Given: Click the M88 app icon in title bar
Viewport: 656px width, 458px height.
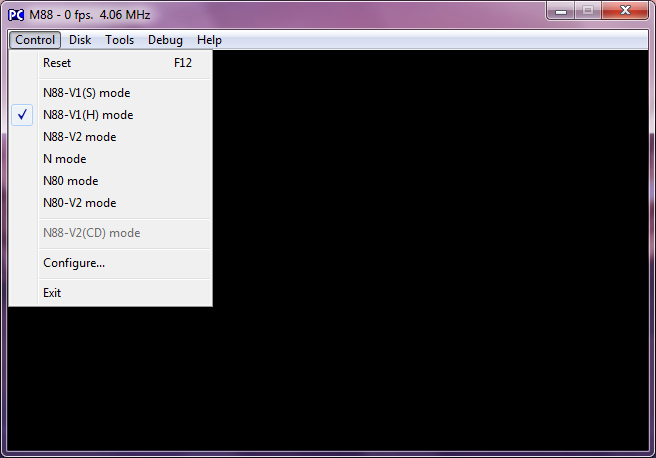Looking at the screenshot, I should 16,14.
